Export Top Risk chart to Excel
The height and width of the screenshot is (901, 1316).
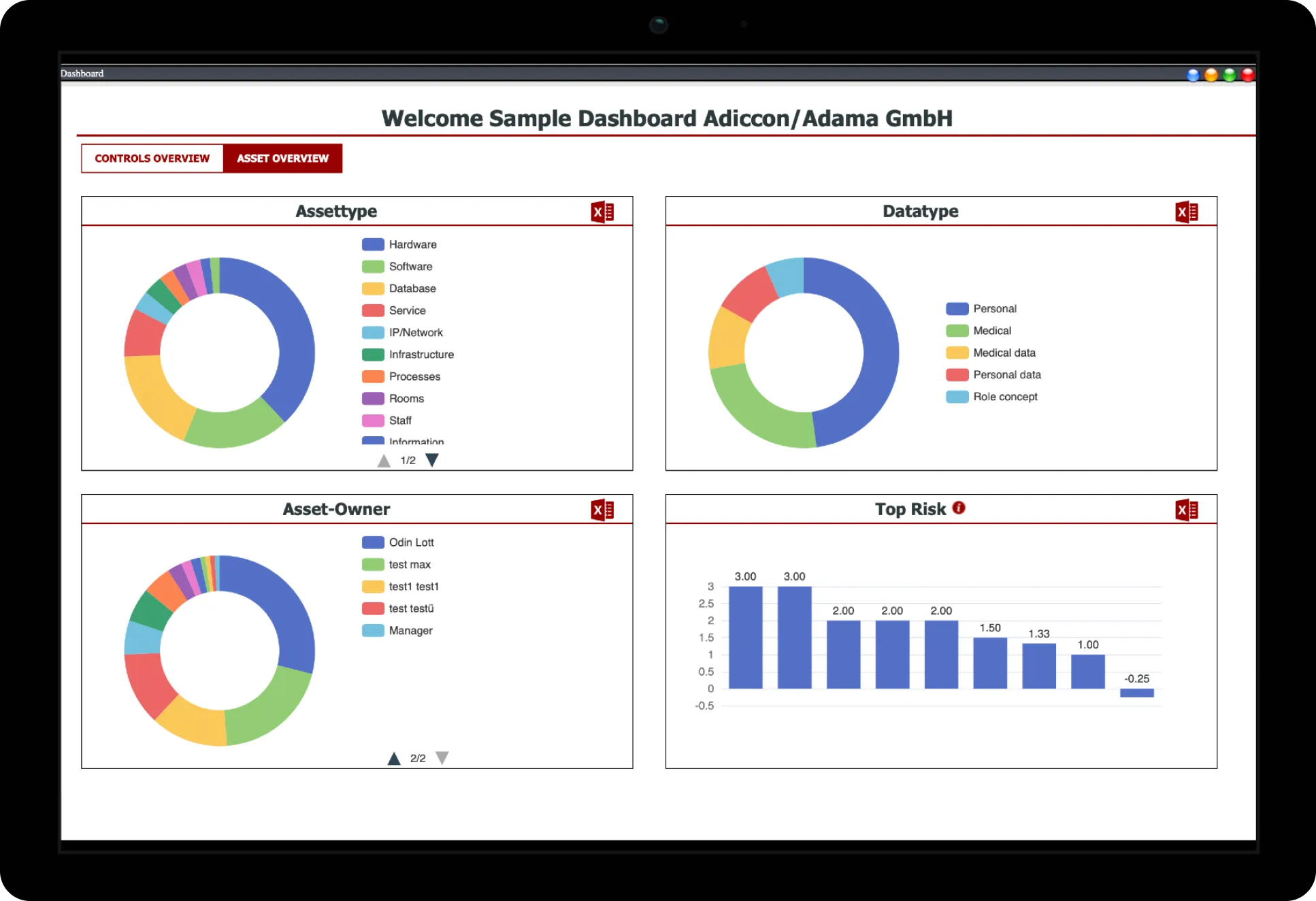[x=1187, y=510]
